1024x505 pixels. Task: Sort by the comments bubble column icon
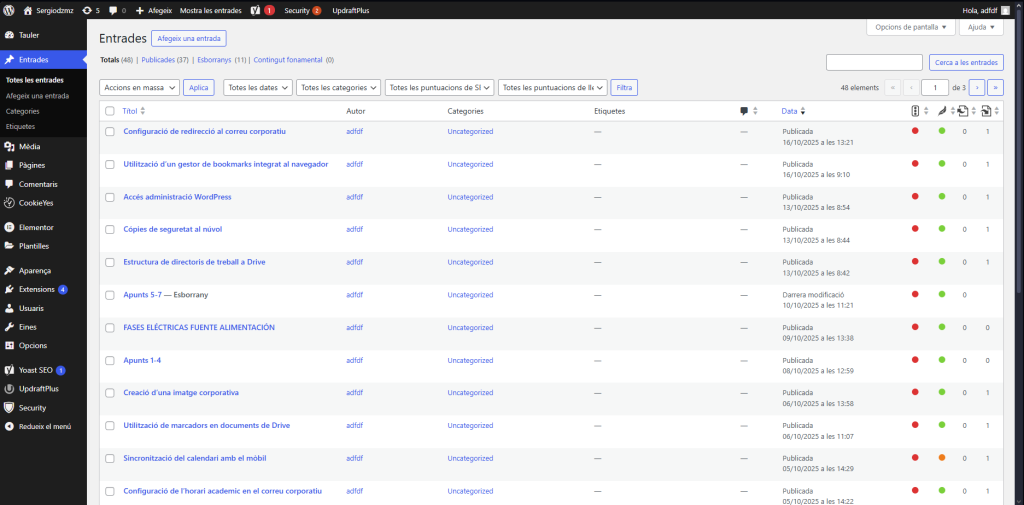[x=744, y=111]
